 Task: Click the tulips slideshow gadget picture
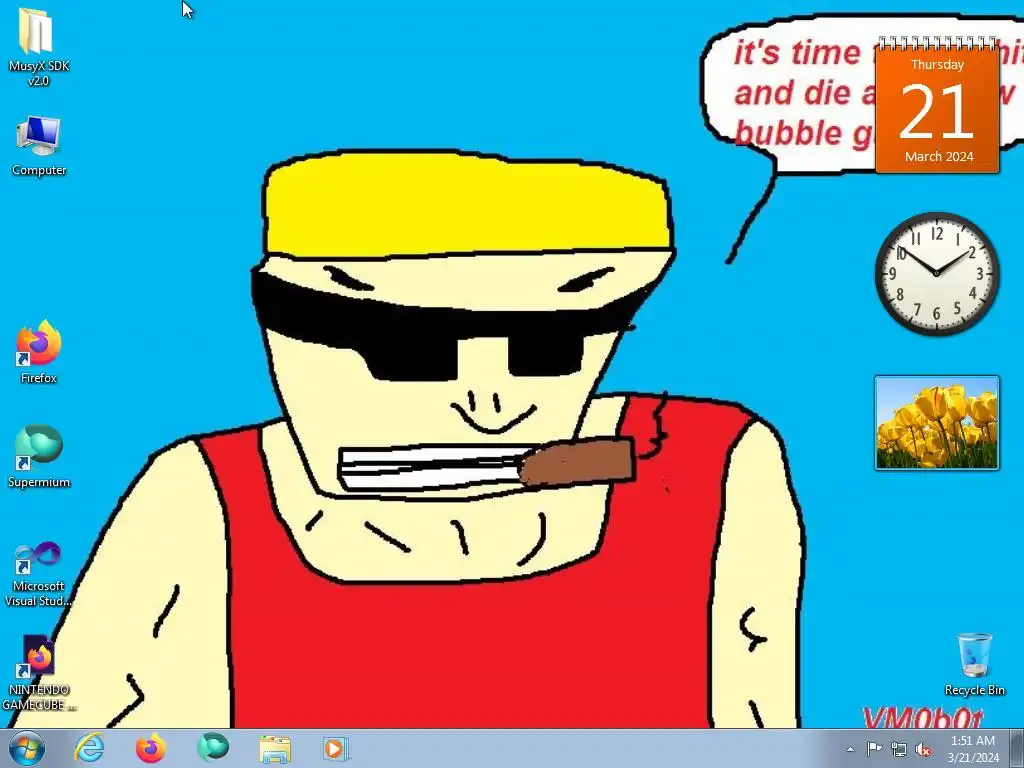[936, 423]
